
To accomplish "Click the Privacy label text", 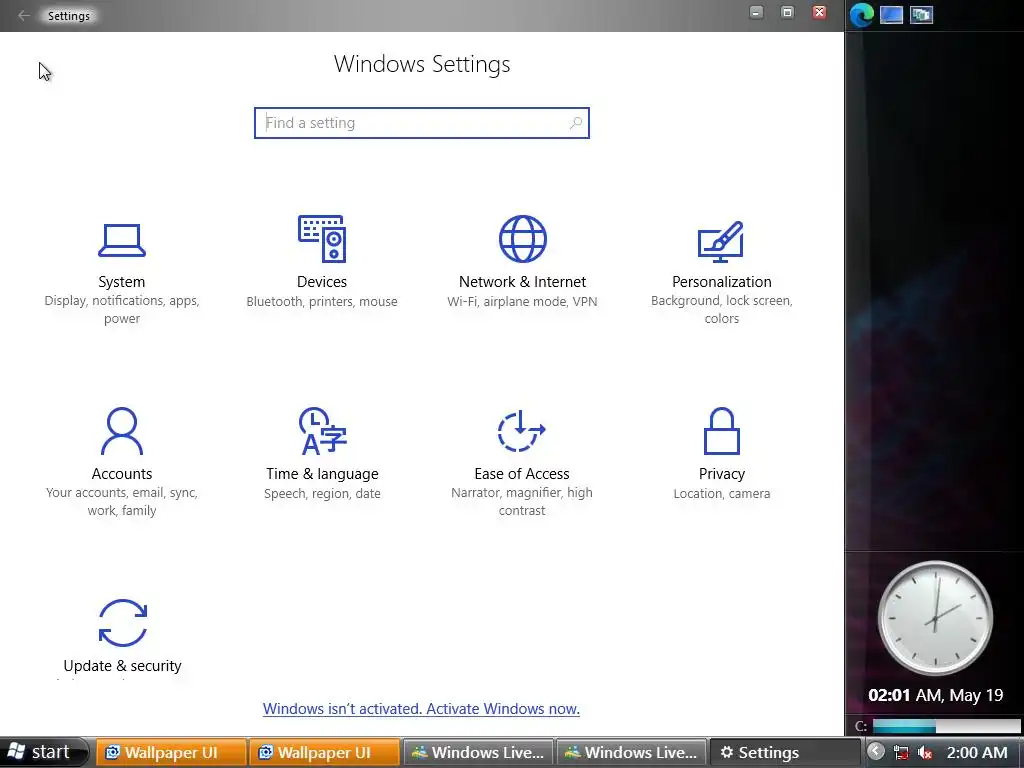I will 722,473.
